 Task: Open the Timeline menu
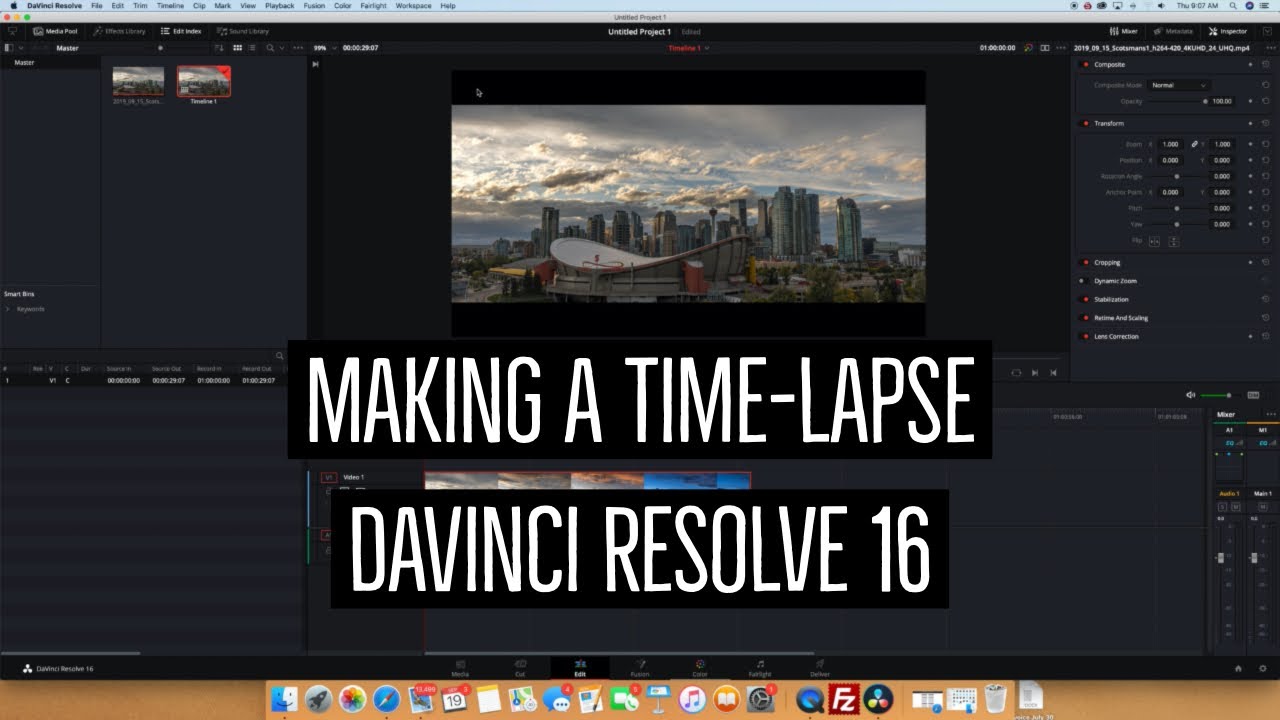(x=170, y=6)
